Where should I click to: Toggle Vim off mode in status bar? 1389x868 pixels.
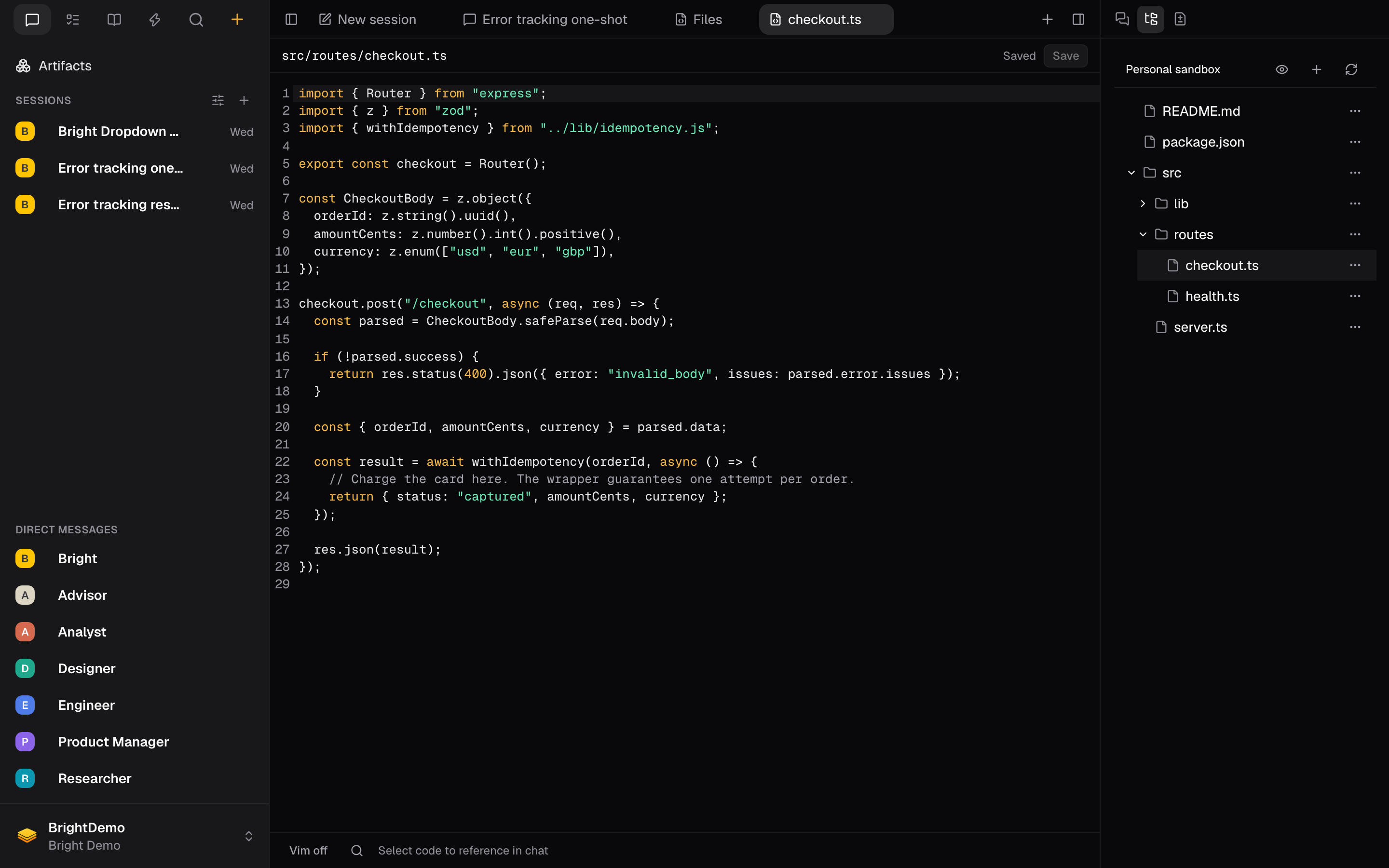point(308,850)
